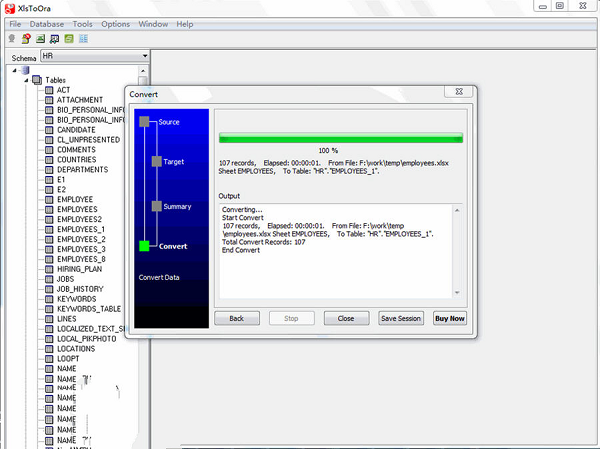Click the second toolbar icon with red badge
Viewport: 600px width, 449px height.
pos(25,39)
